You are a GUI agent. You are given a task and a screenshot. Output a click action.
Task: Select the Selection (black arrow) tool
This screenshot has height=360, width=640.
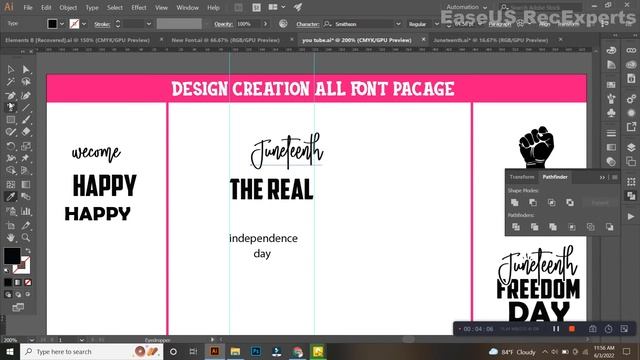point(11,69)
